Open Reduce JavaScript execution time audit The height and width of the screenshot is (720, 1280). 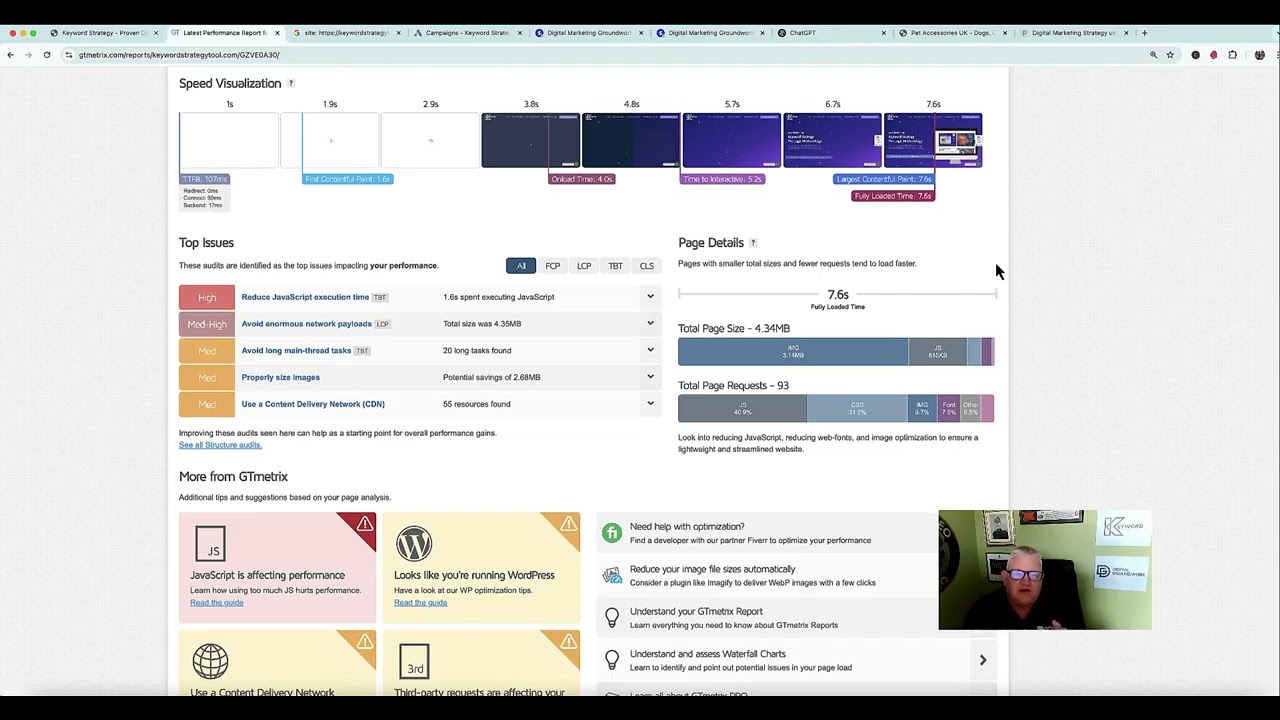click(305, 297)
